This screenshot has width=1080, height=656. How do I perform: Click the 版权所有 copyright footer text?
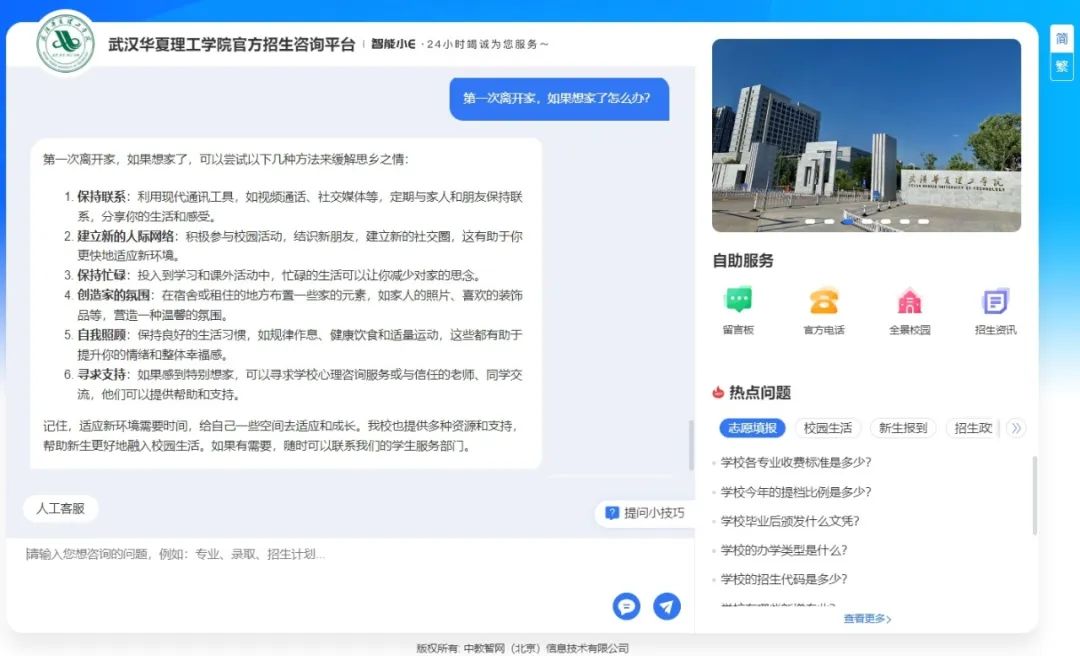pos(522,648)
